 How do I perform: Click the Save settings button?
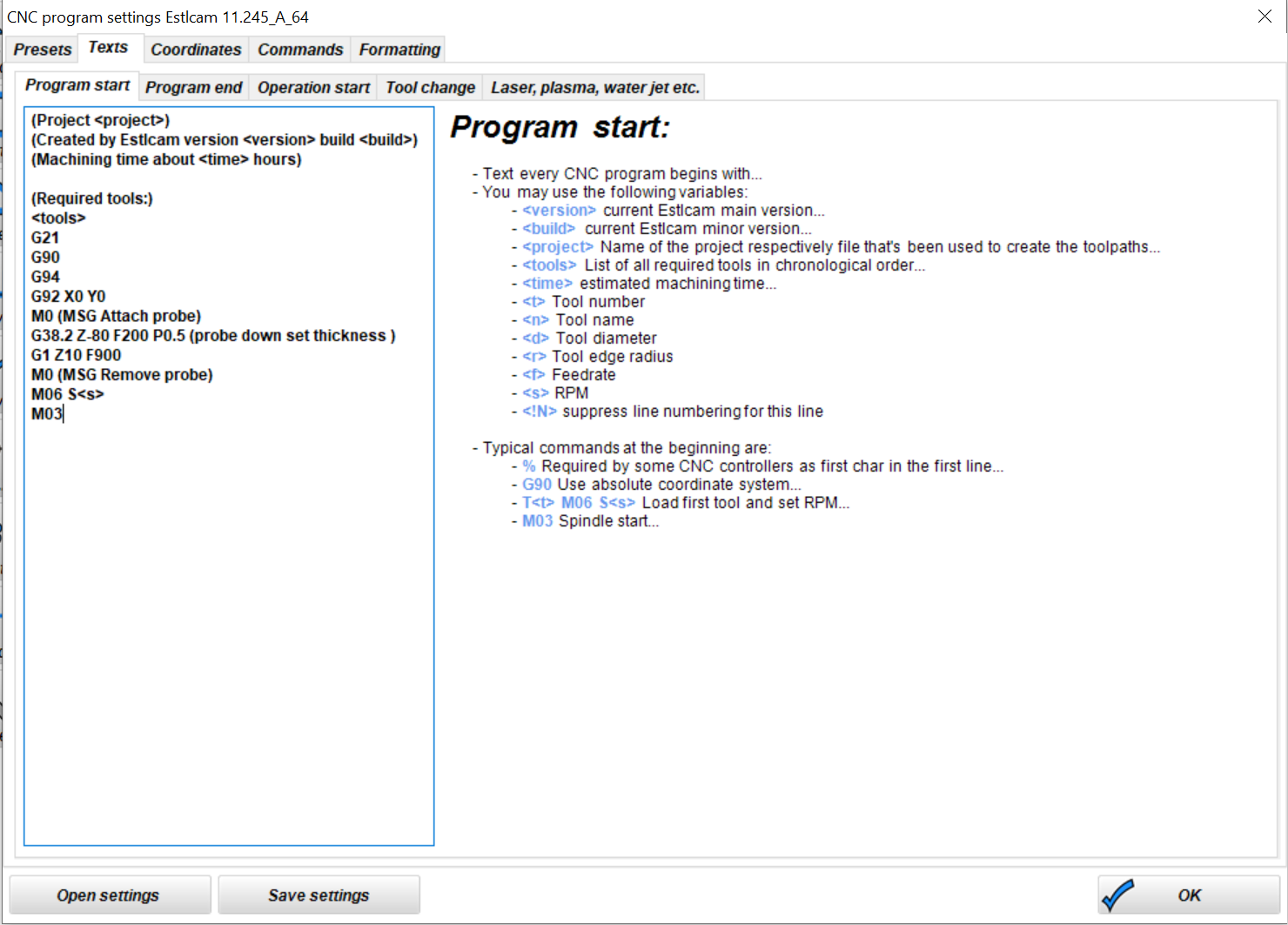pyautogui.click(x=319, y=895)
